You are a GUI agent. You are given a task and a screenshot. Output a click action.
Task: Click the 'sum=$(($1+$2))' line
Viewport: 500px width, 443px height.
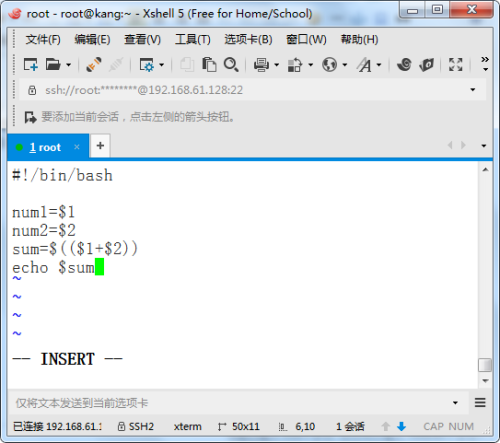click(x=75, y=249)
